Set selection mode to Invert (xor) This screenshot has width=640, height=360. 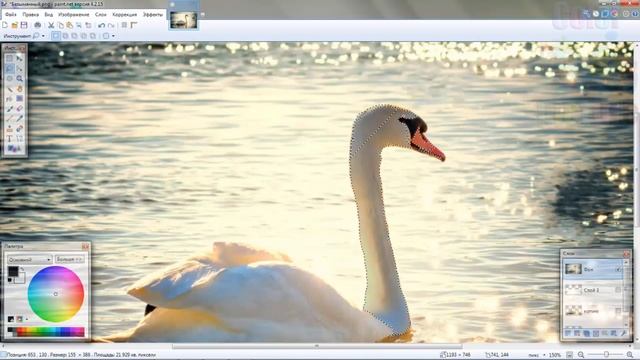click(x=93, y=36)
